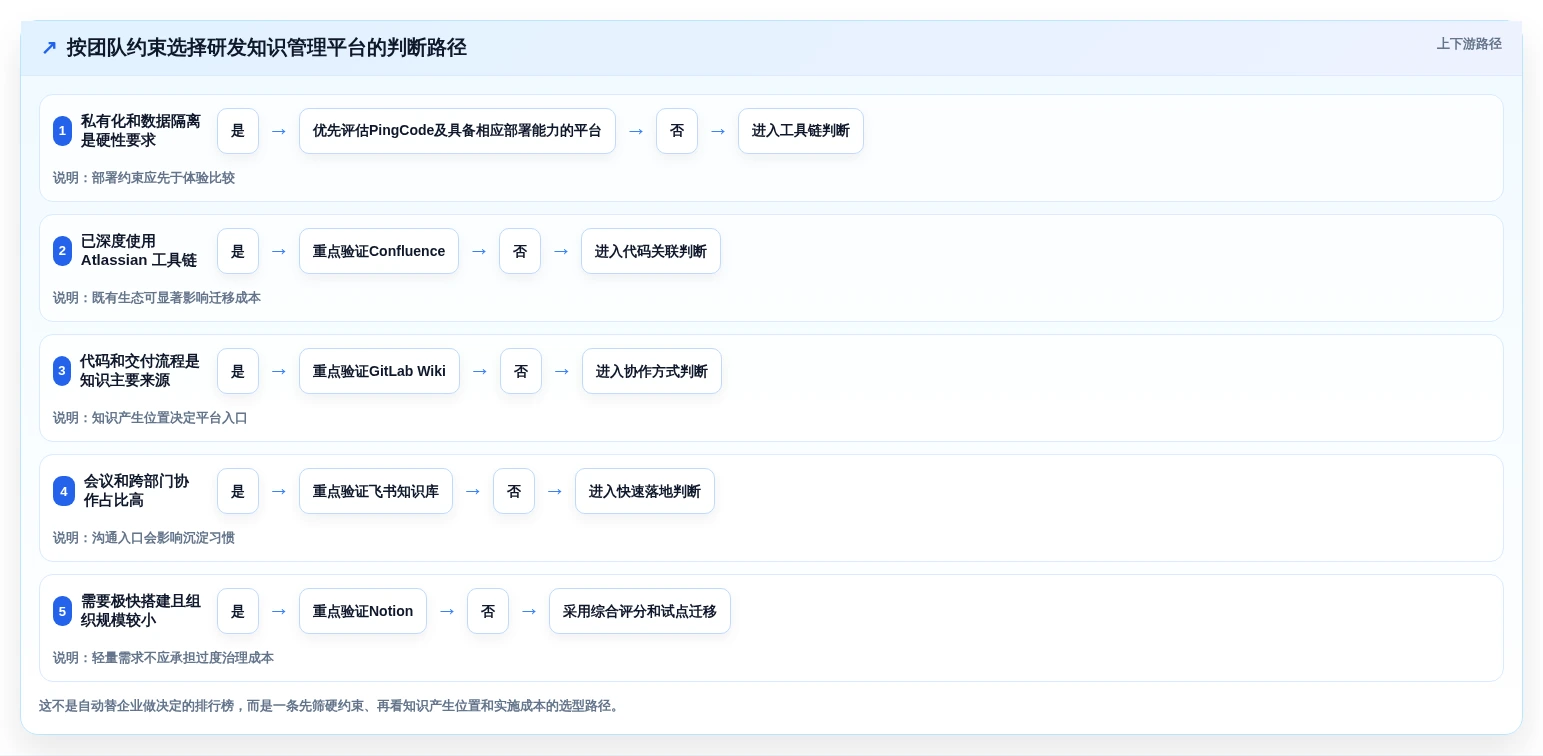The image size is (1543, 756).
Task: Click the question 会议和跨部门协作占比高
Action: coord(136,491)
